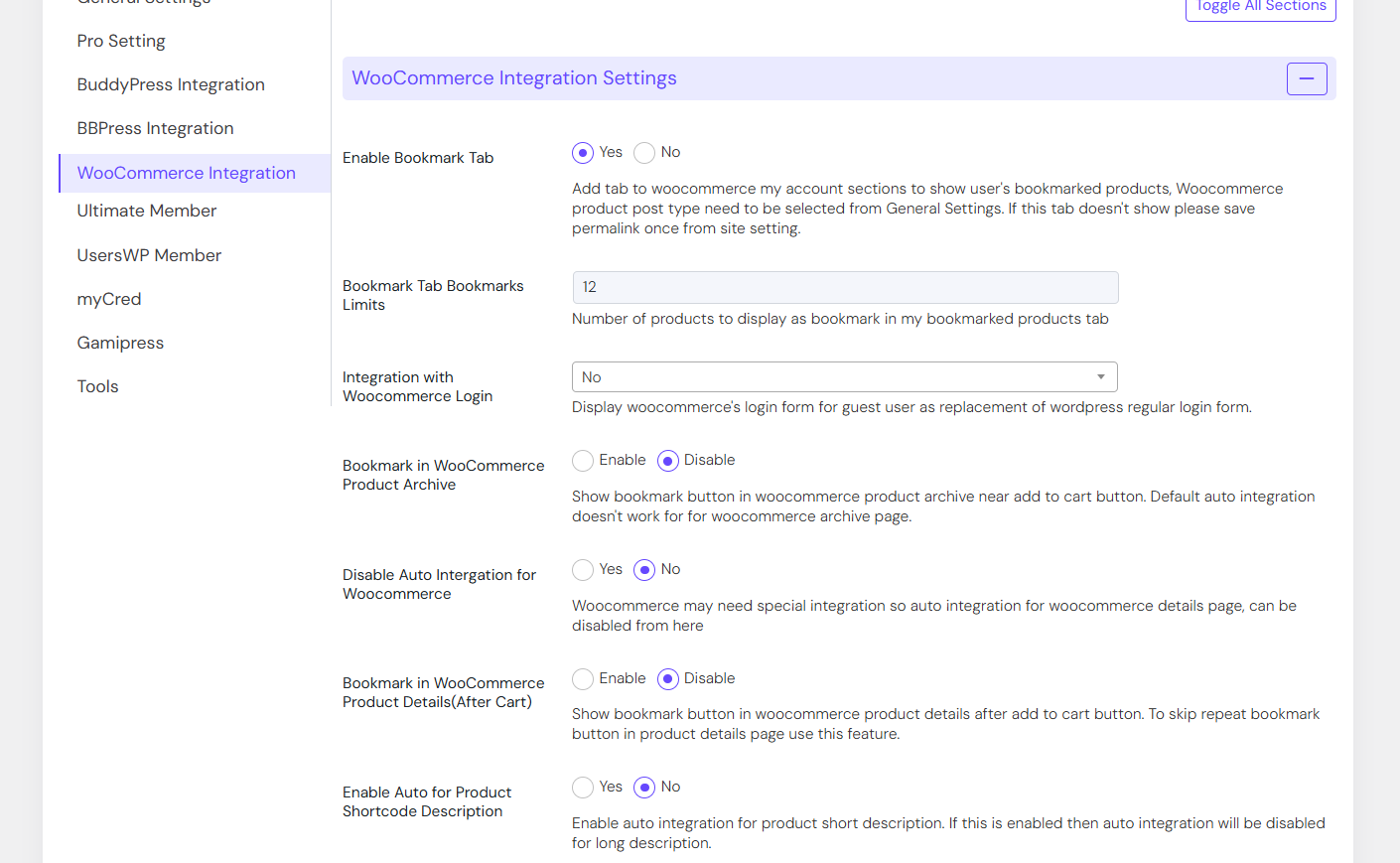
Task: Click the Bookmark Tab Bookmarks Limits field
Action: click(845, 287)
